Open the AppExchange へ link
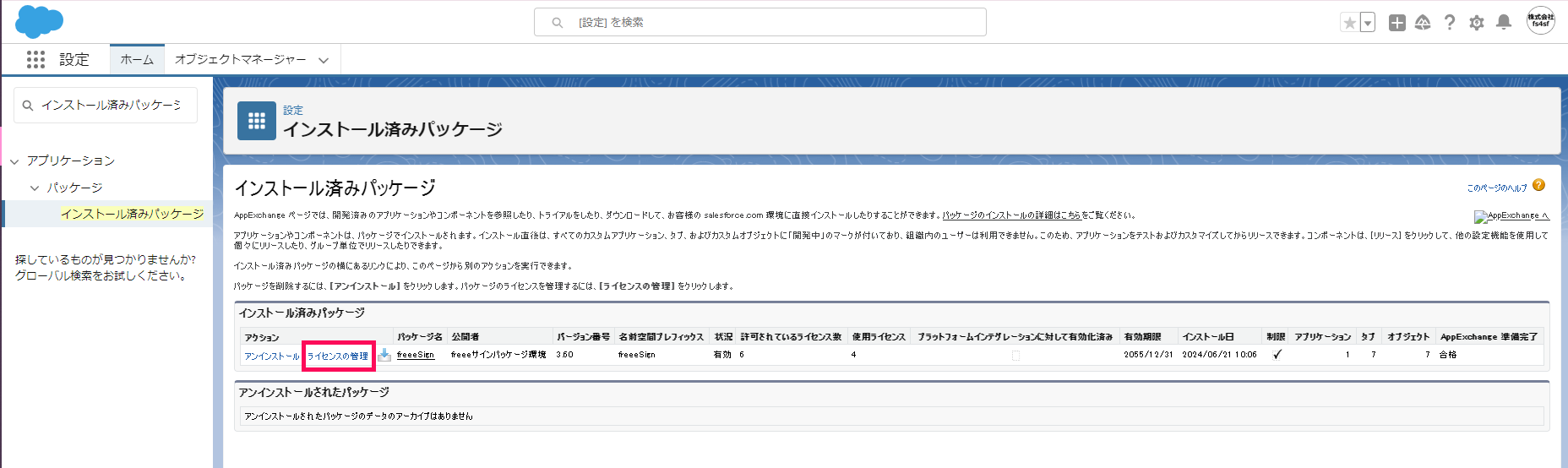 coord(1512,216)
